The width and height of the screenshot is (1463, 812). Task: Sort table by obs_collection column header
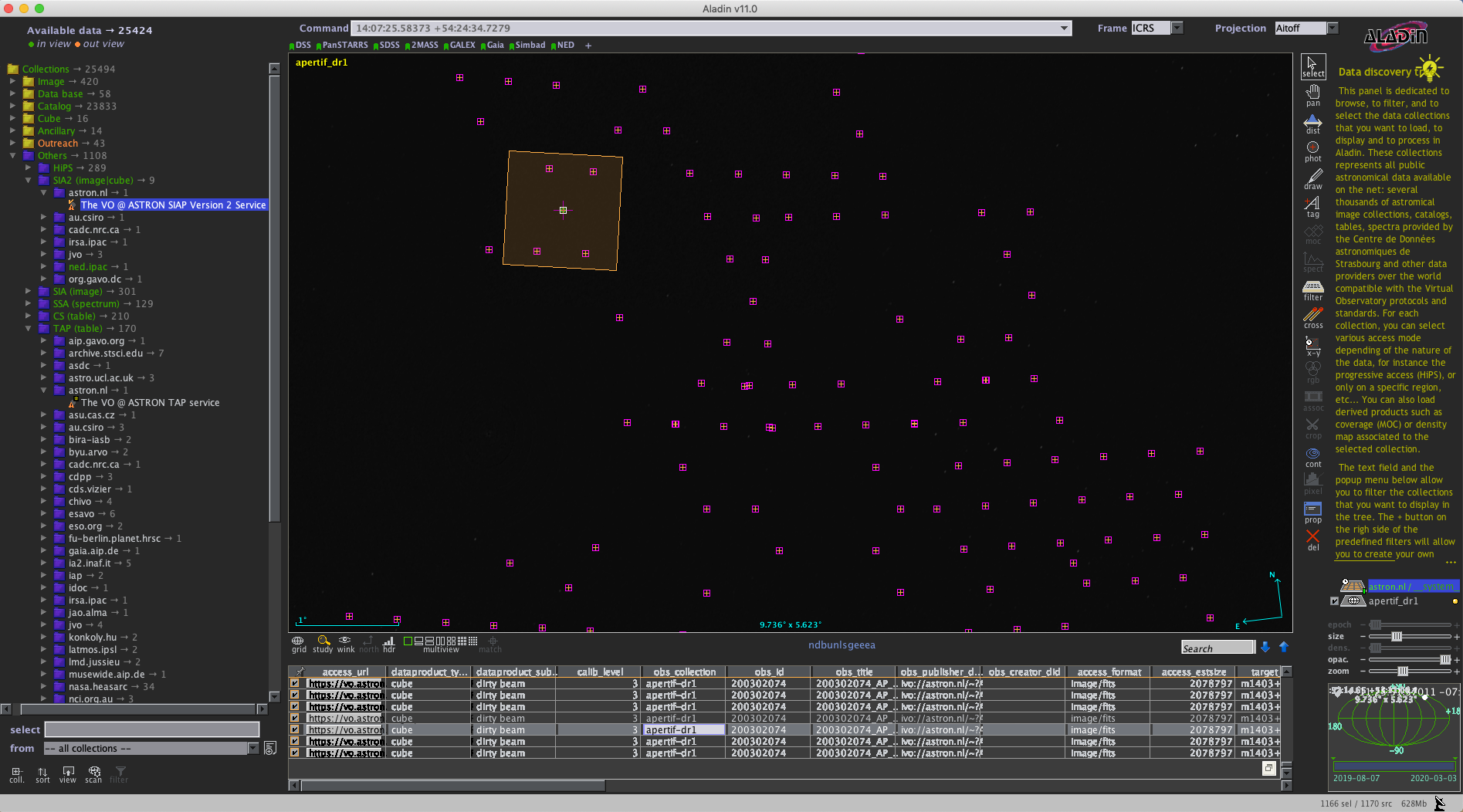click(x=684, y=672)
